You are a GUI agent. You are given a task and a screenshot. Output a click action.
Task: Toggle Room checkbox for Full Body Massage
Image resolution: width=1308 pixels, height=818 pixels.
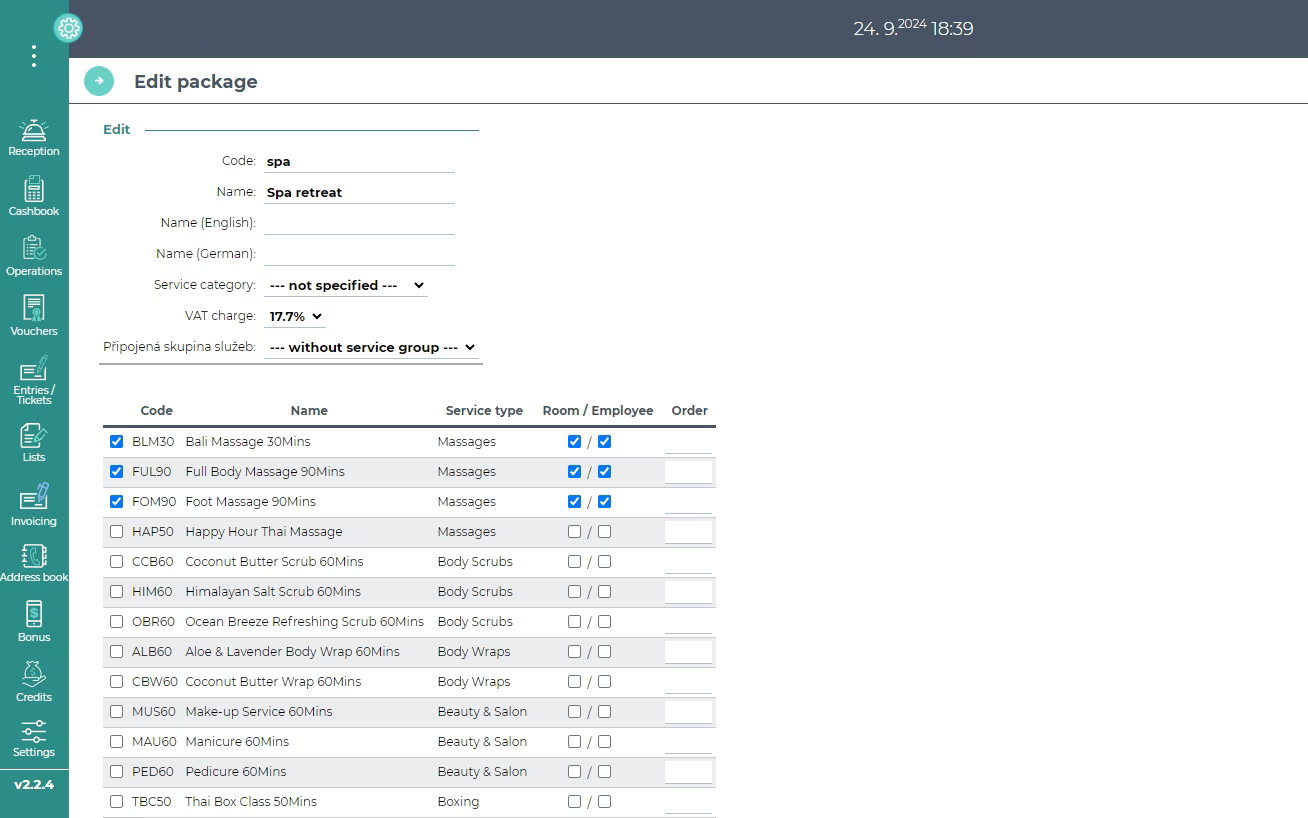click(574, 471)
